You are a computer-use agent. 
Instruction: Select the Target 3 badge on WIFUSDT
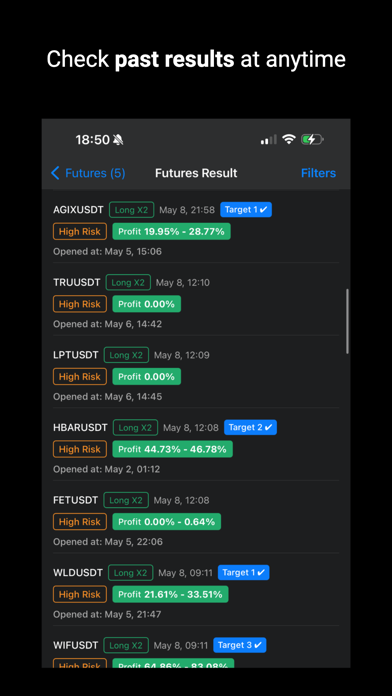240,645
